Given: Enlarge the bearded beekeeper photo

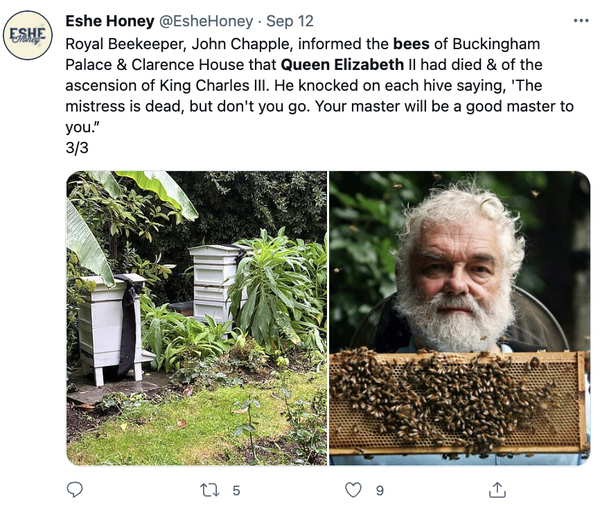Looking at the screenshot, I should [459, 260].
